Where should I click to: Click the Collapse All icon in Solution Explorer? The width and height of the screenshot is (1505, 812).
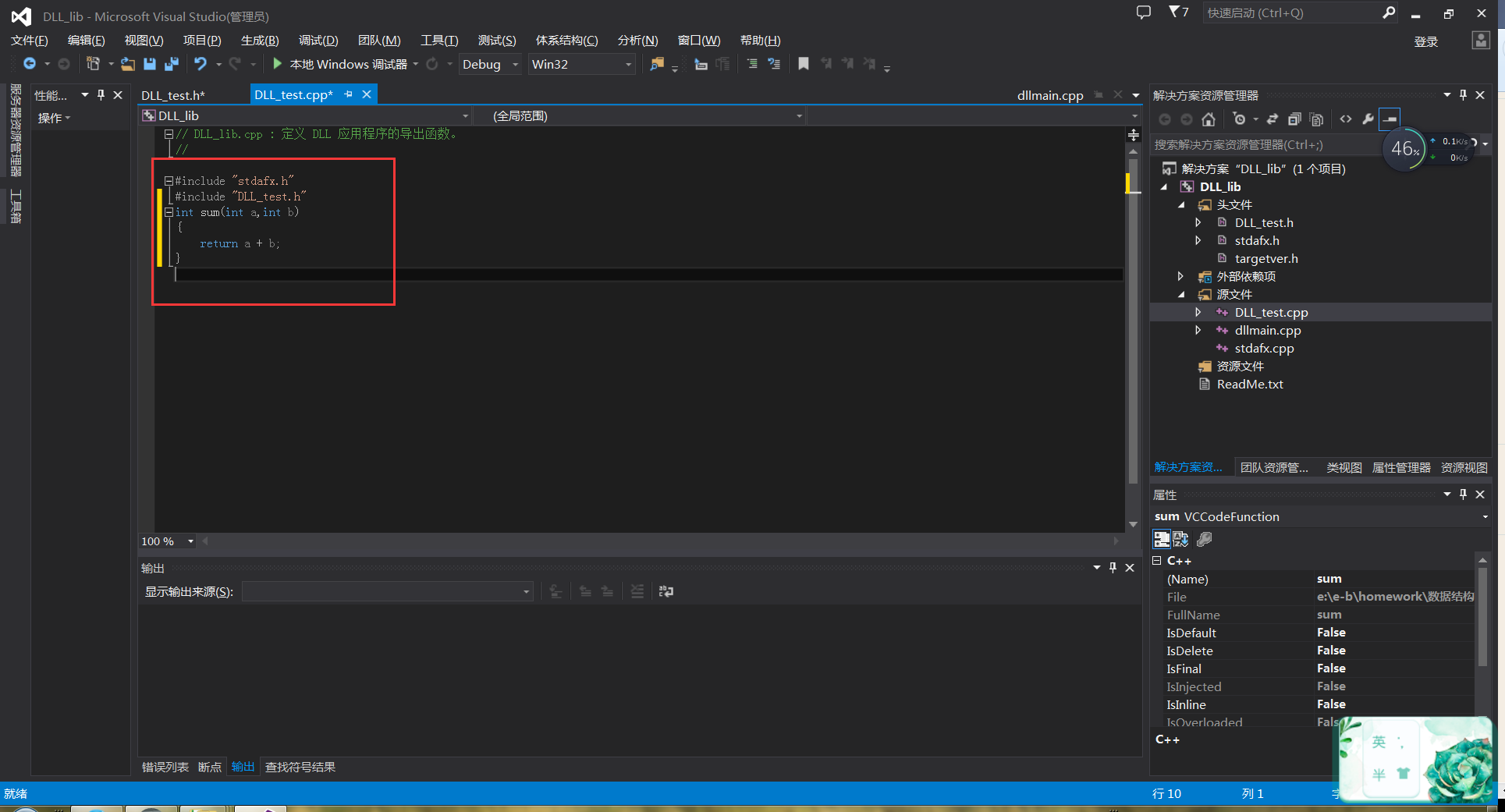[x=1294, y=119]
